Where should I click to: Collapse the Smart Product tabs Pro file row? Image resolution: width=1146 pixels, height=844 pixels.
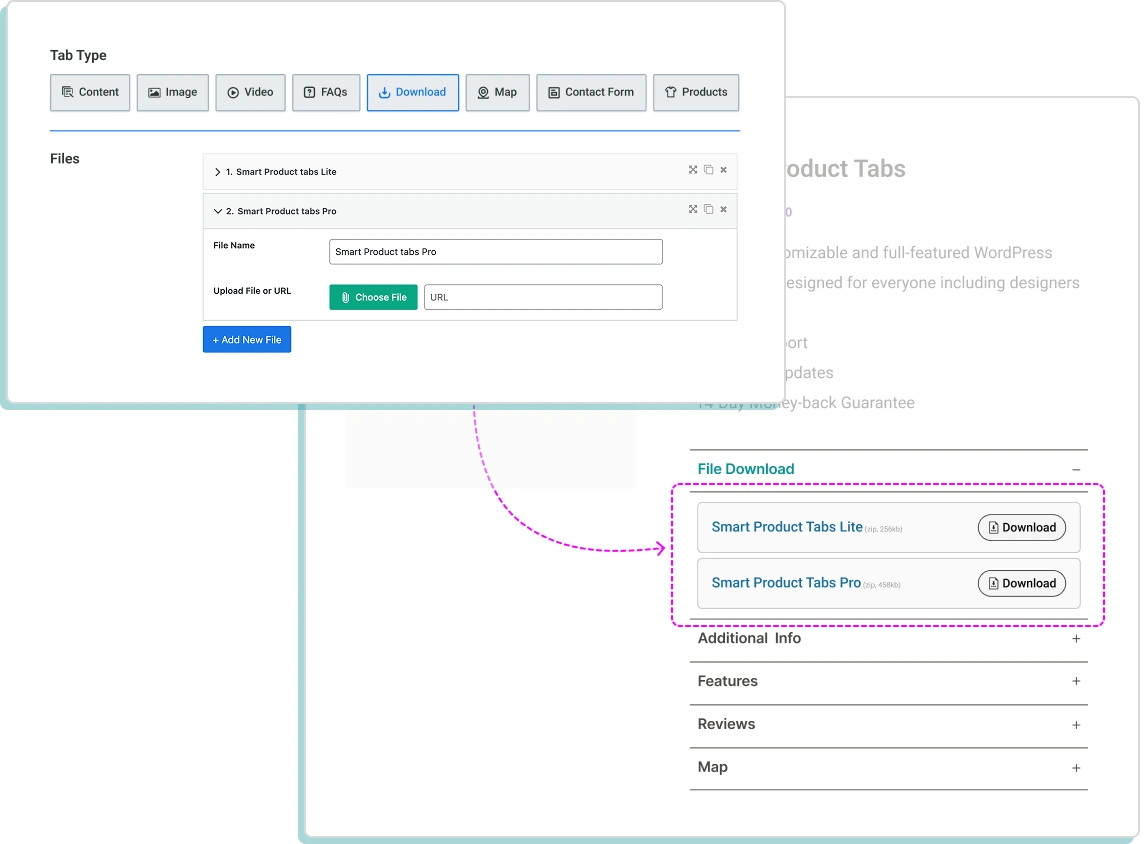pos(217,211)
